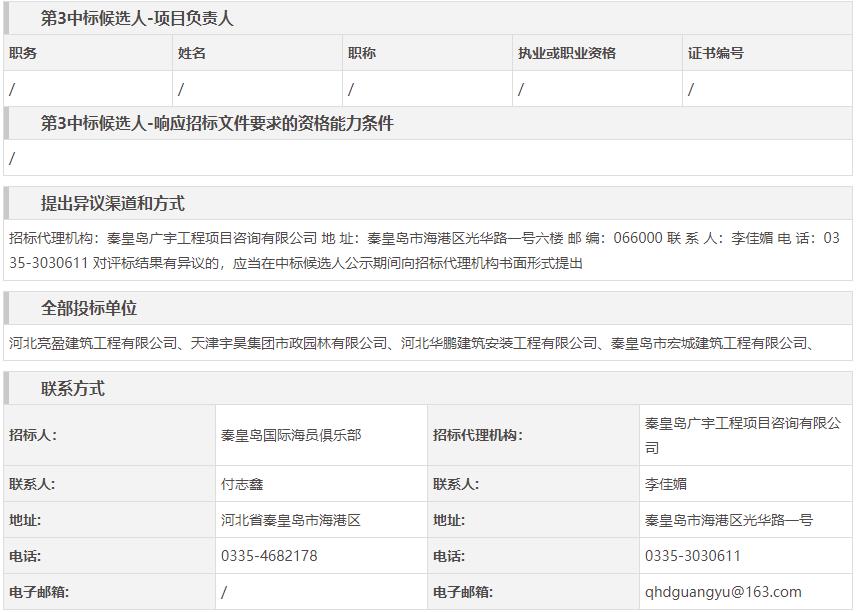Click the 响应招标文件要求的资格能力条件 section header
This screenshot has width=856, height=612.
point(217,123)
